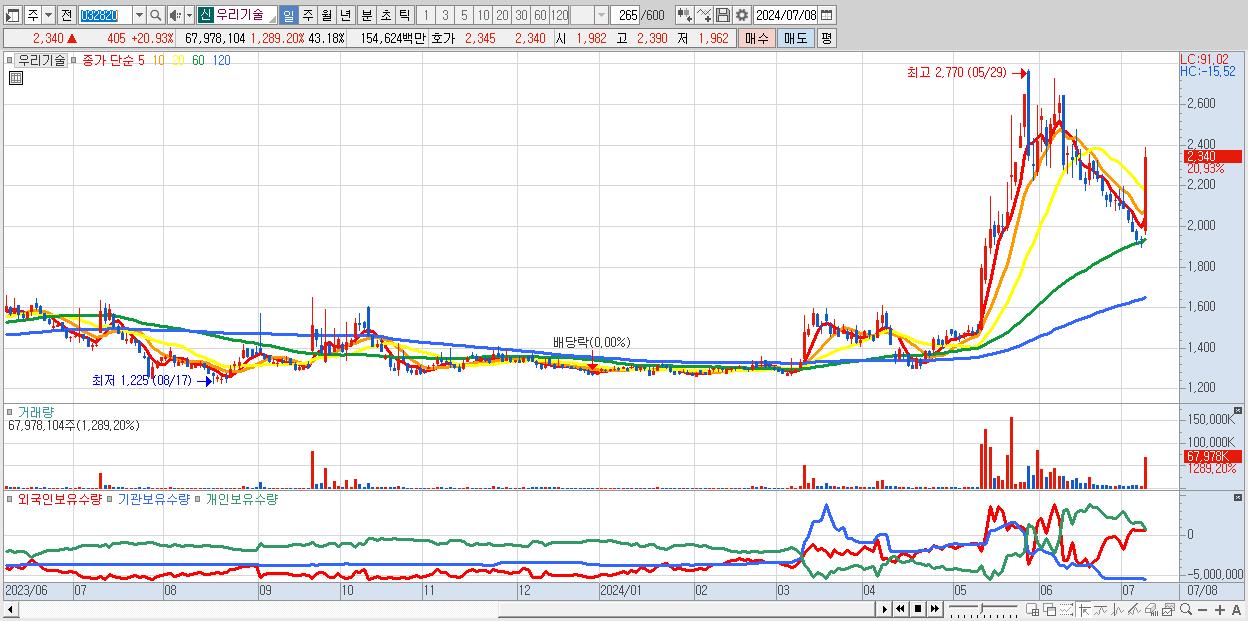
Task: Click the speaker sound icon
Action: pyautogui.click(x=175, y=15)
